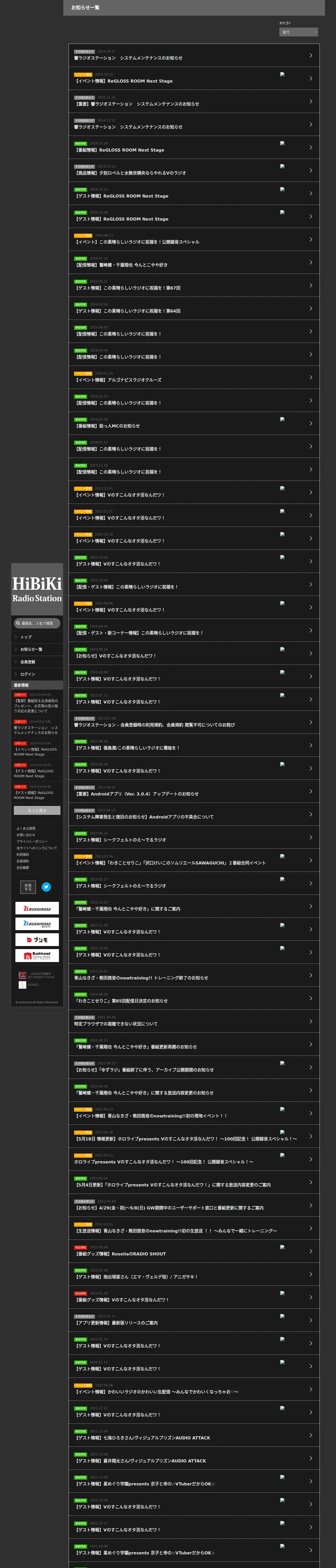This screenshot has width=336, height=1568.
Task: Open arrow on 特定ブラウザでの視聴できない状況 row
Action: (x=310, y=1021)
